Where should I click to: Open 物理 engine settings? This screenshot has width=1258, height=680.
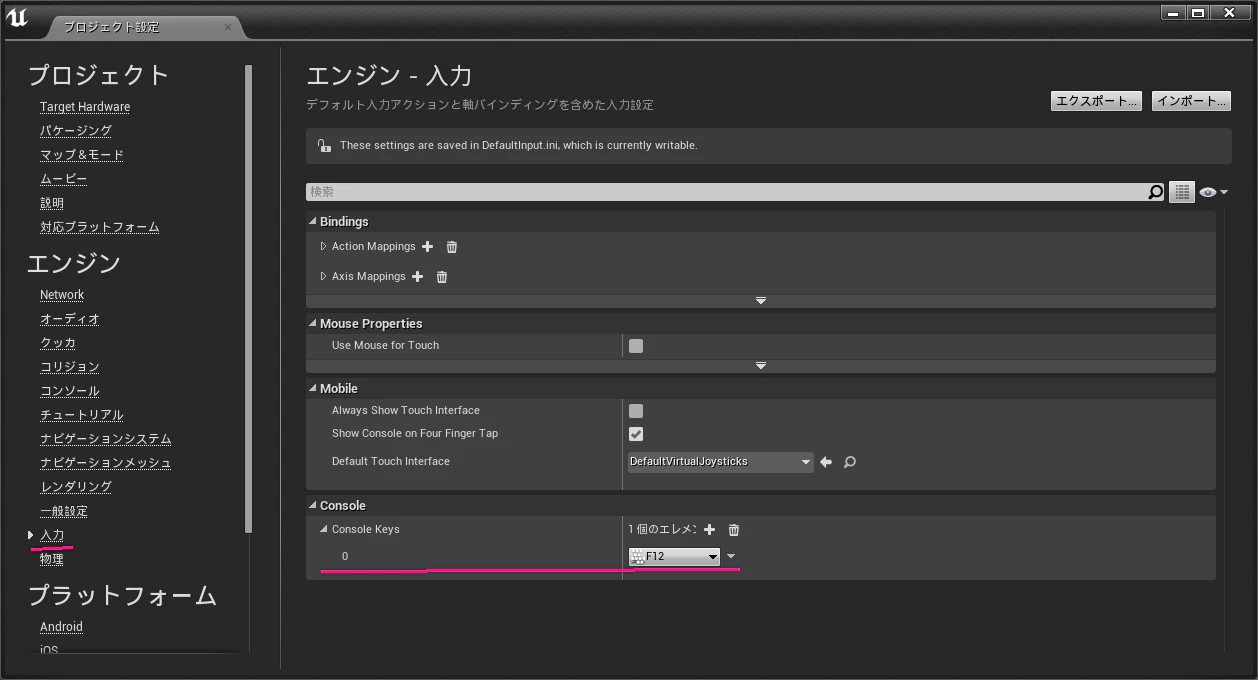tap(52, 559)
